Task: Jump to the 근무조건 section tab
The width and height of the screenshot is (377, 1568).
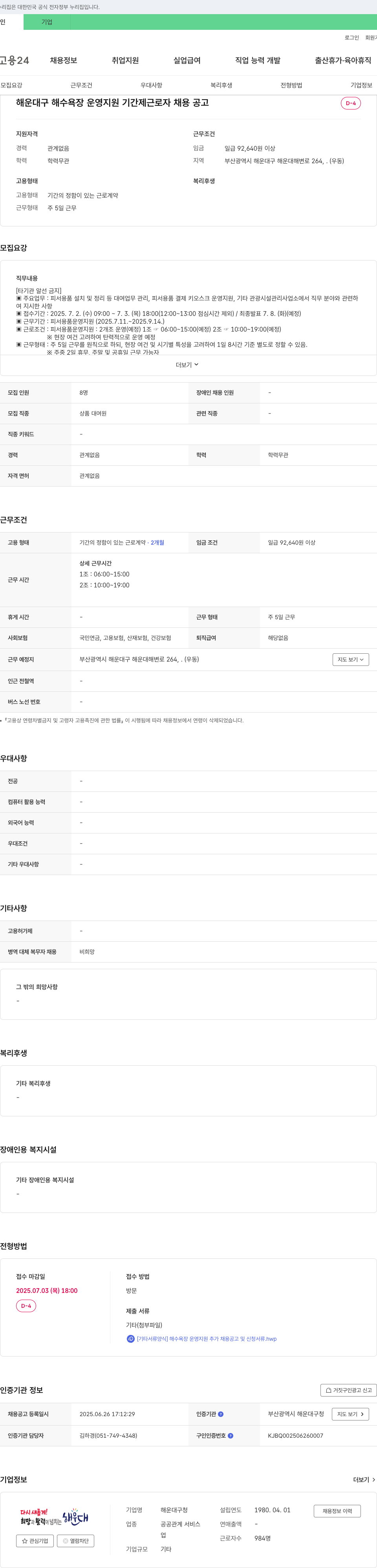Action: click(81, 85)
